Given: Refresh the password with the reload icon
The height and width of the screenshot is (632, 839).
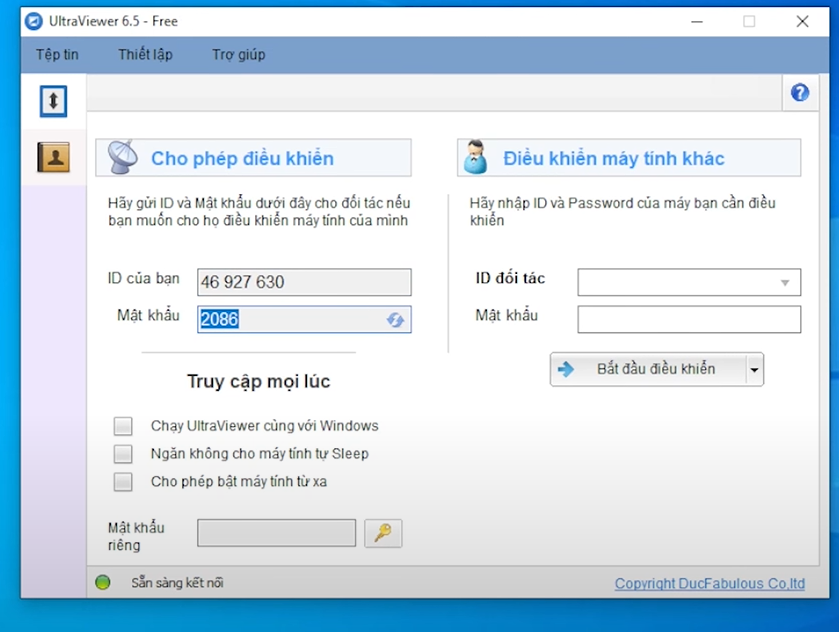Looking at the screenshot, I should pos(395,319).
